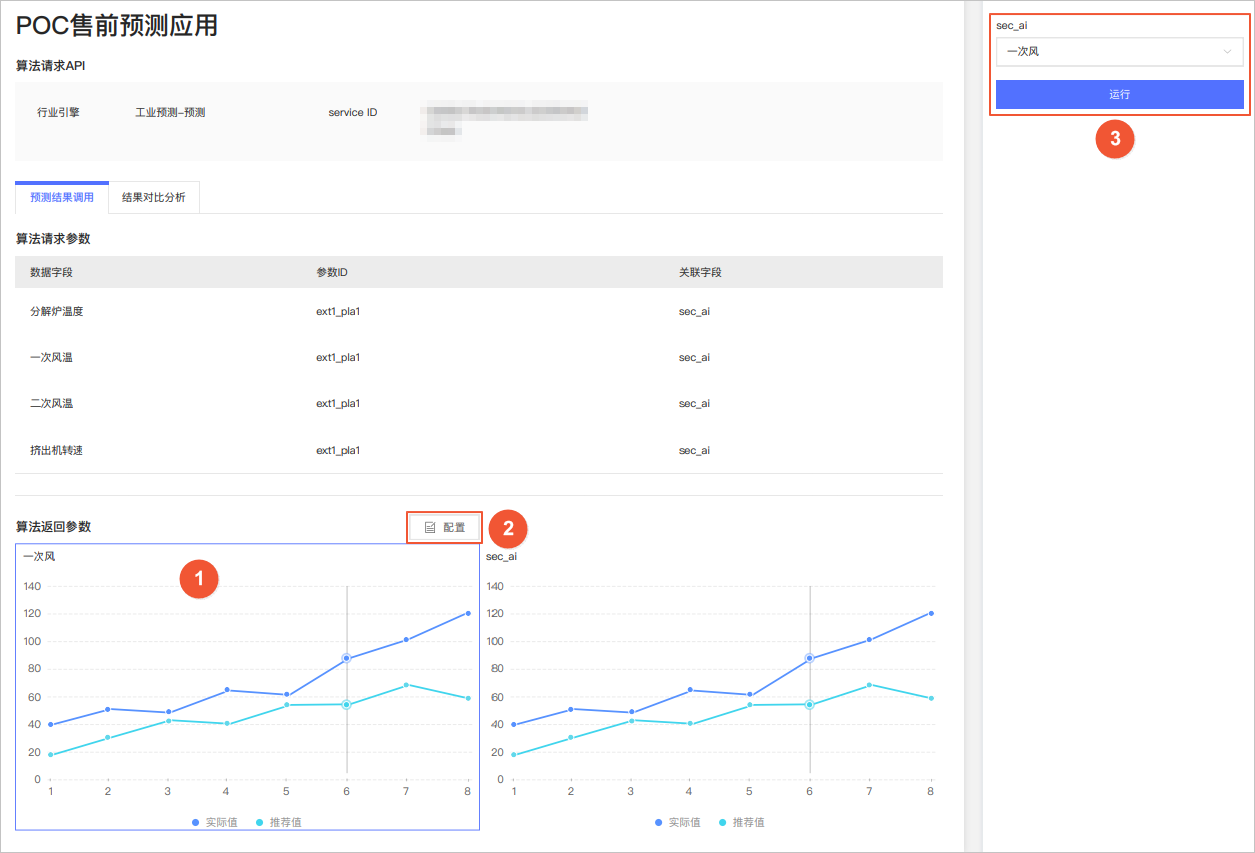Toggle 推荐值 legend in 一次风 chart

pos(279,822)
